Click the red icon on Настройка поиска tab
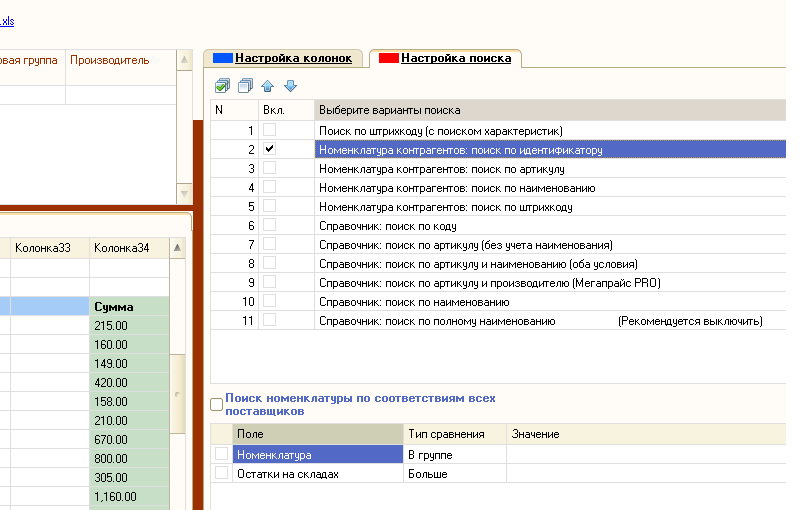Viewport: 804px width, 510px height. pyautogui.click(x=387, y=58)
